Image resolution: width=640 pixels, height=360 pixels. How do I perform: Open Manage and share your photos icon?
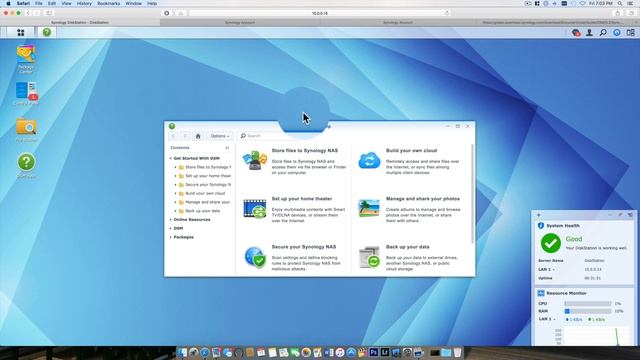coord(369,208)
